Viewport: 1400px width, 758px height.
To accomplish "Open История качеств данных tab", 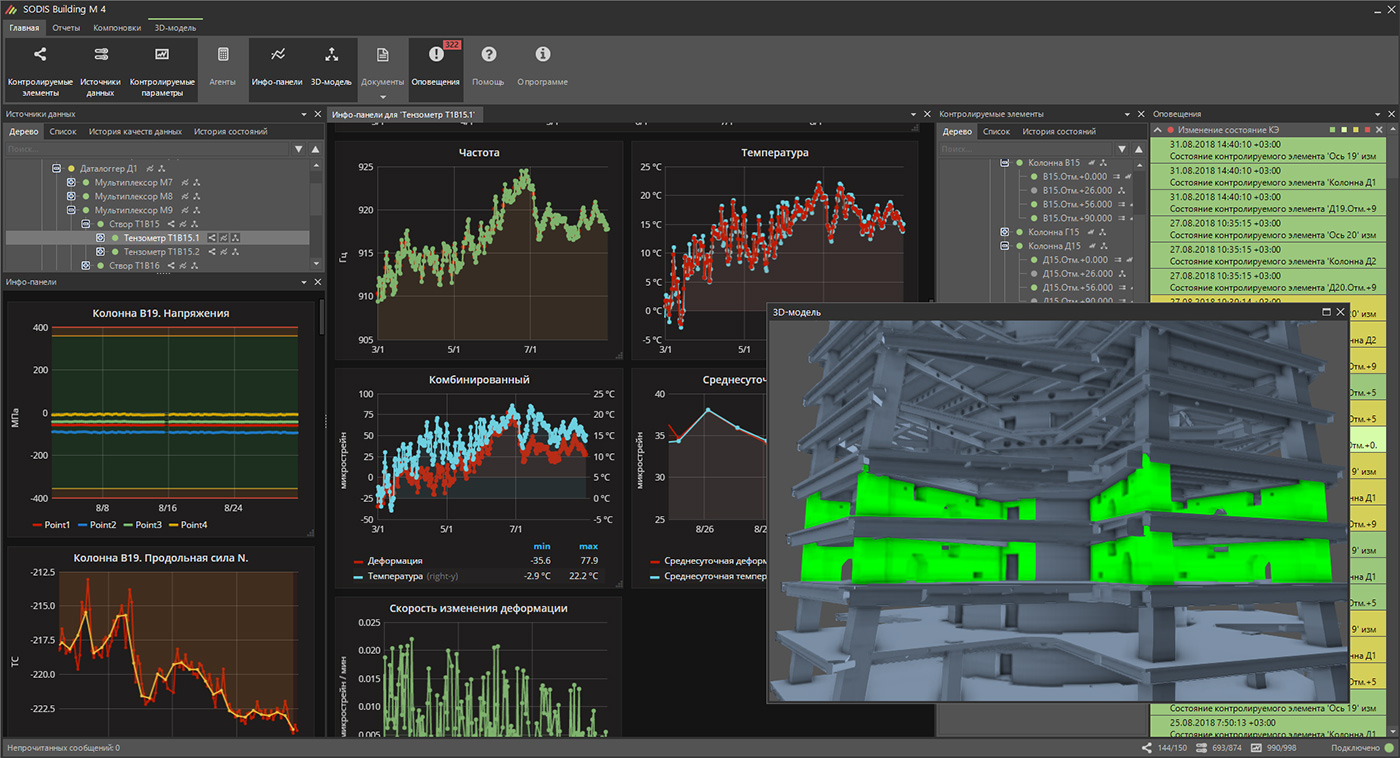I will 135,131.
